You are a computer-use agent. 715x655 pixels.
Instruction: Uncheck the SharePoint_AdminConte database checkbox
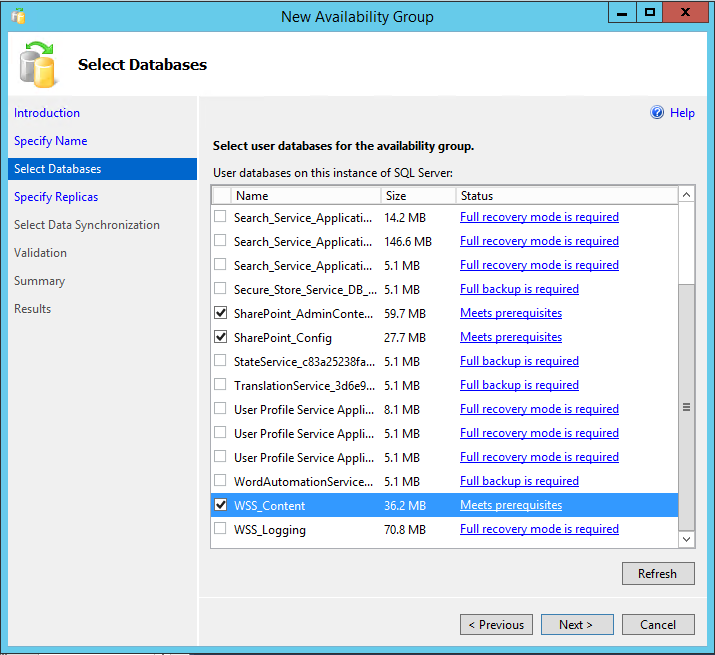click(x=220, y=313)
